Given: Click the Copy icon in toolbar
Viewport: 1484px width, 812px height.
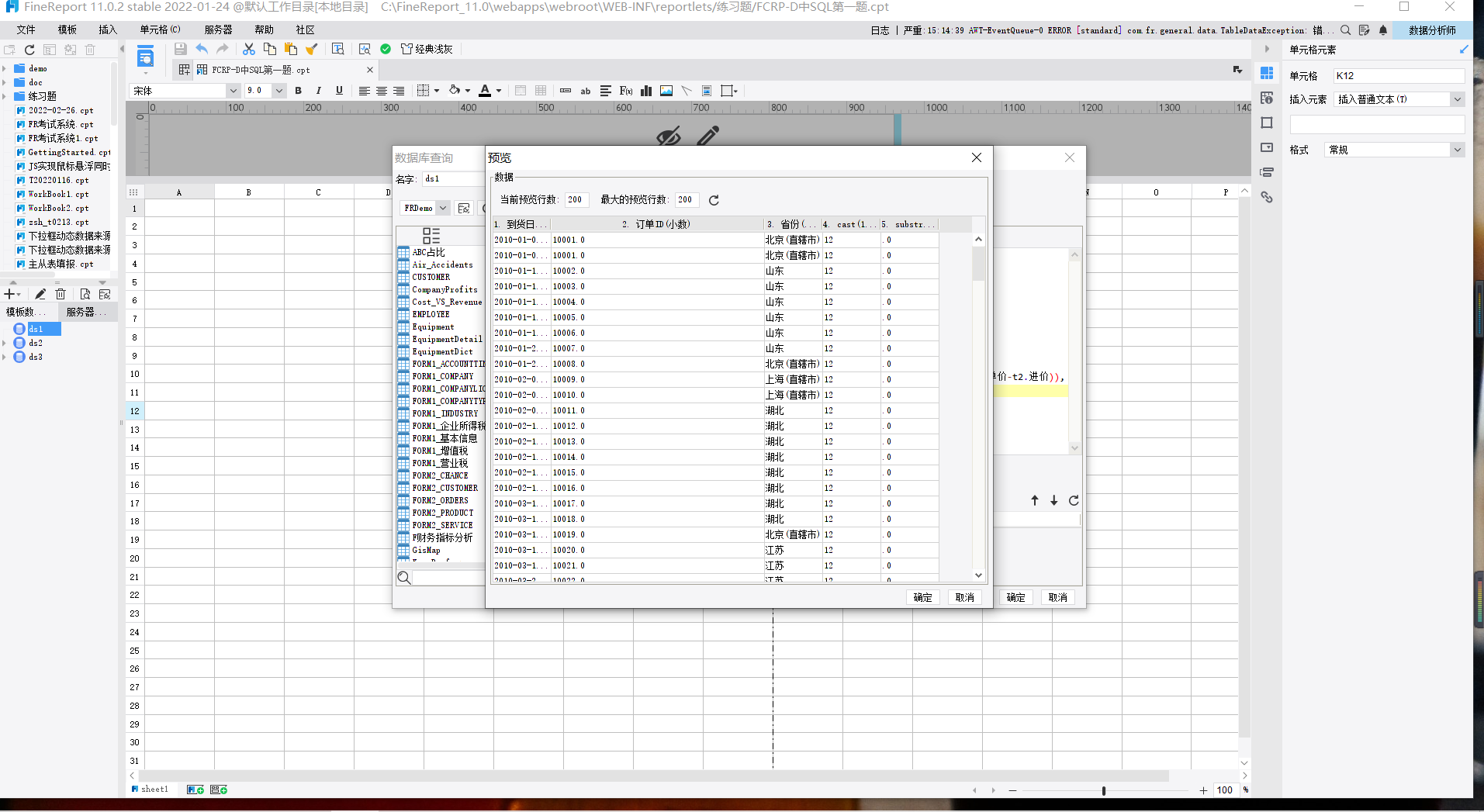Looking at the screenshot, I should [x=270, y=49].
